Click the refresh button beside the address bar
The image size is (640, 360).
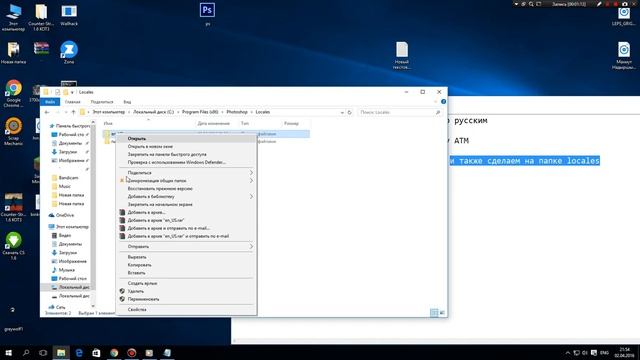tap(349, 112)
